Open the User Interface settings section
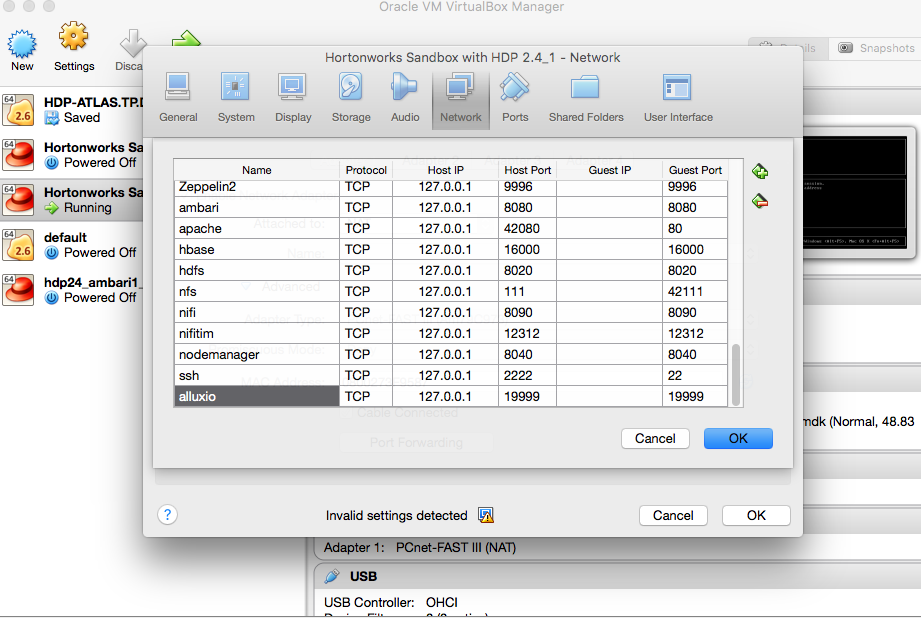The image size is (921, 618). point(678,98)
